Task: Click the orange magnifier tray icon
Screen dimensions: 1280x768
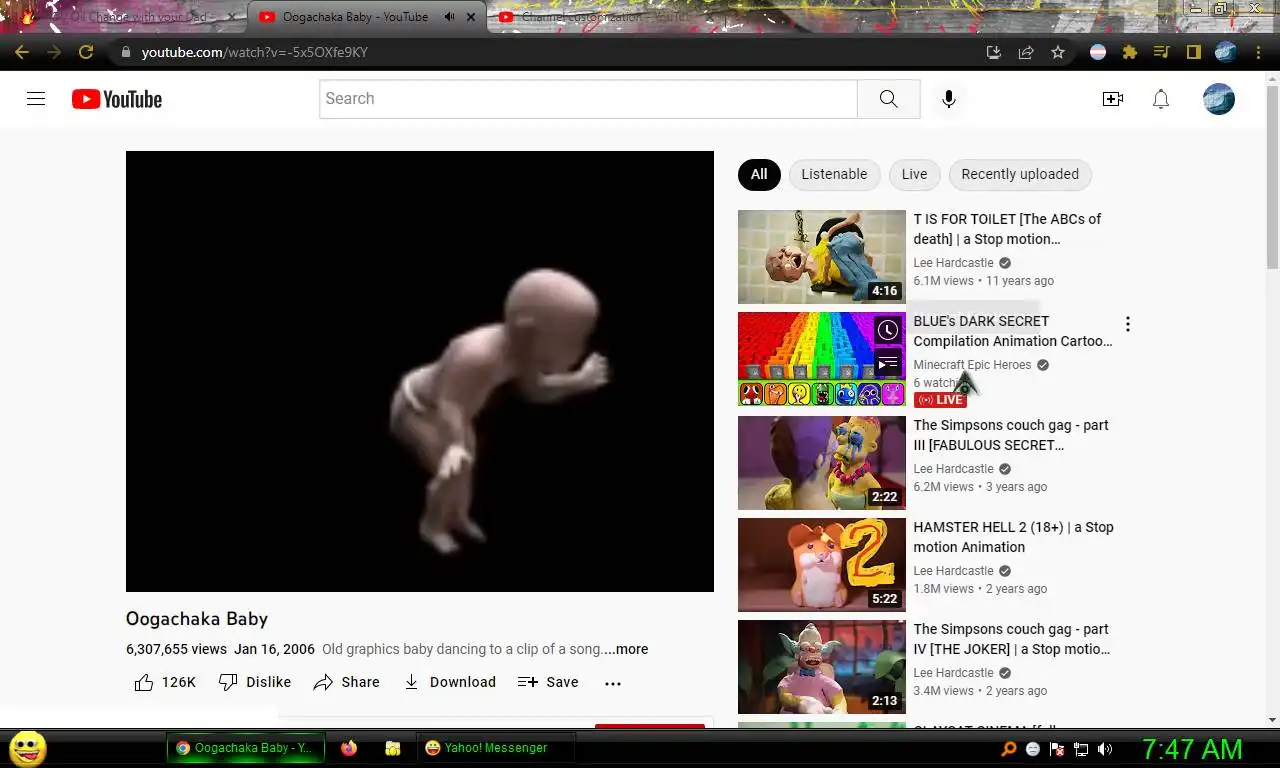Action: click(1009, 749)
